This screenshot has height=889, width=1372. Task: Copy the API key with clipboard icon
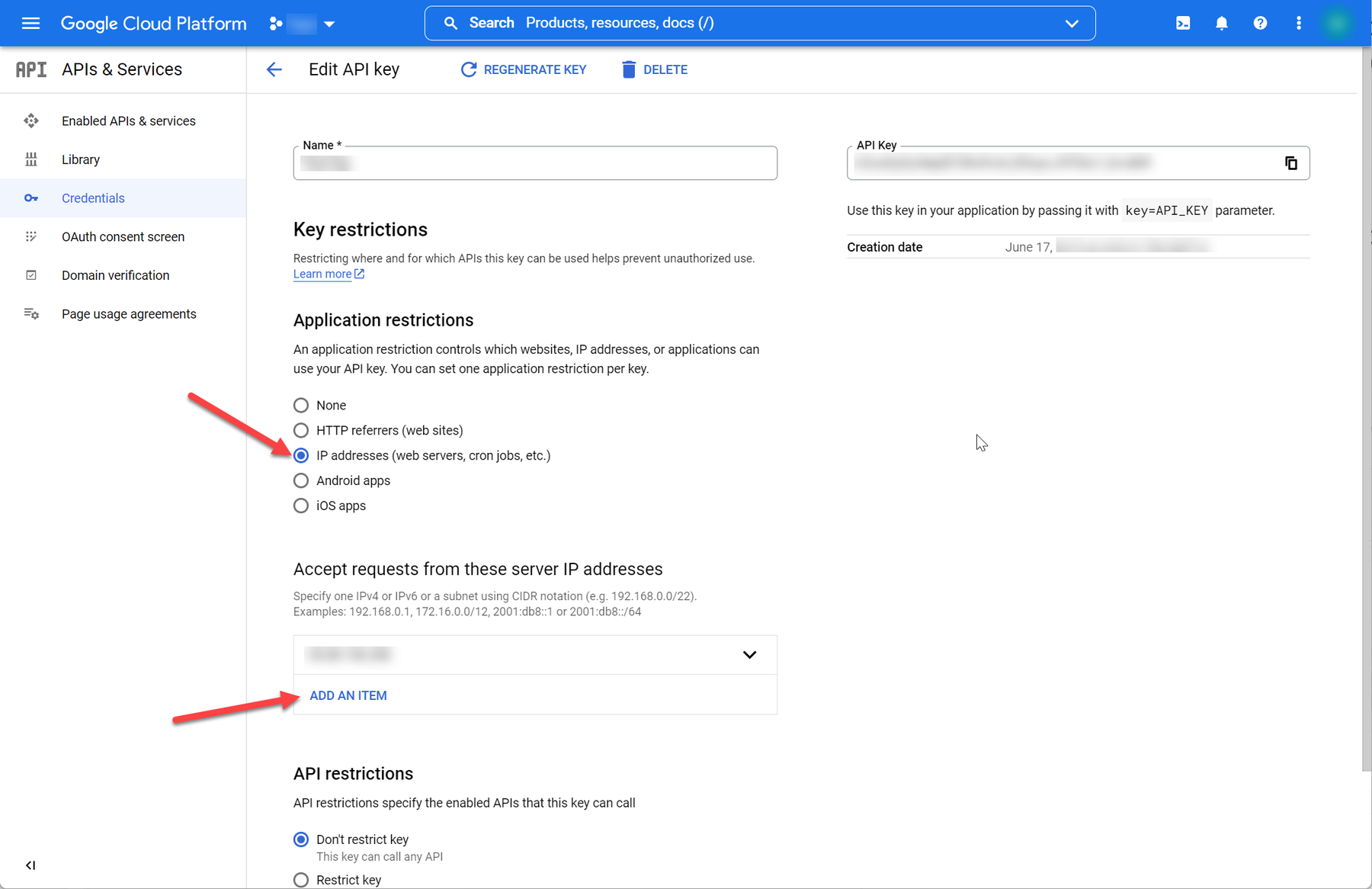pyautogui.click(x=1291, y=163)
